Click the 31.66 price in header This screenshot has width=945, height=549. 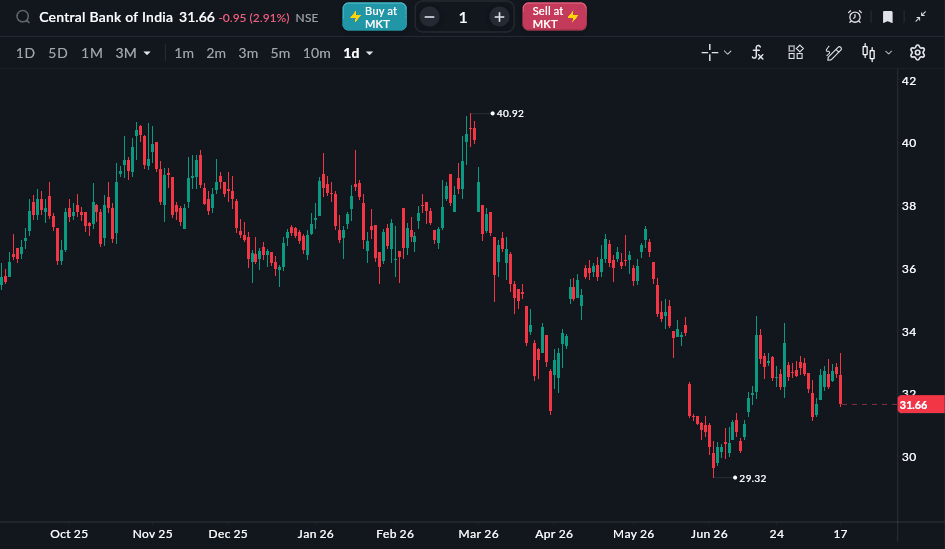196,17
